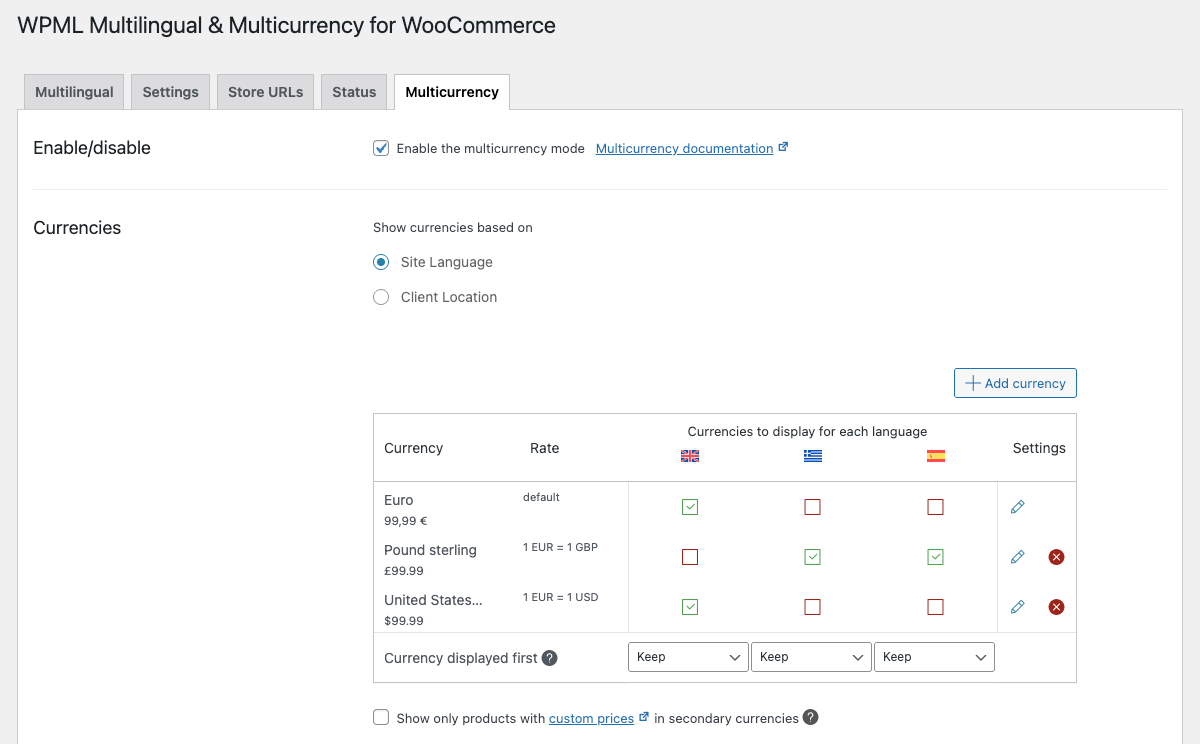Switch to the Settings tab
Viewport: 1200px width, 744px height.
170,92
